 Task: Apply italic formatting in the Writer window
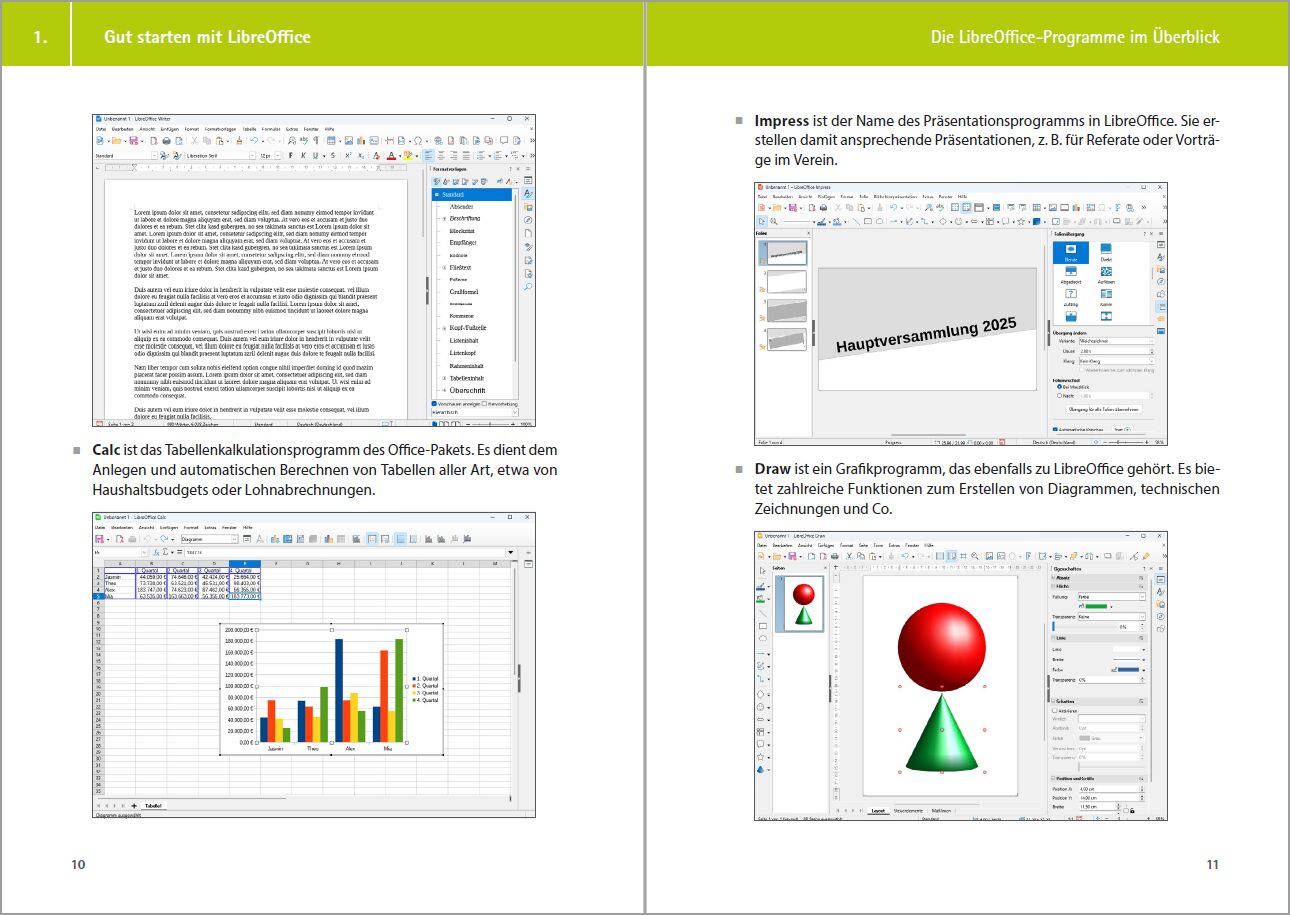pyautogui.click(x=303, y=156)
